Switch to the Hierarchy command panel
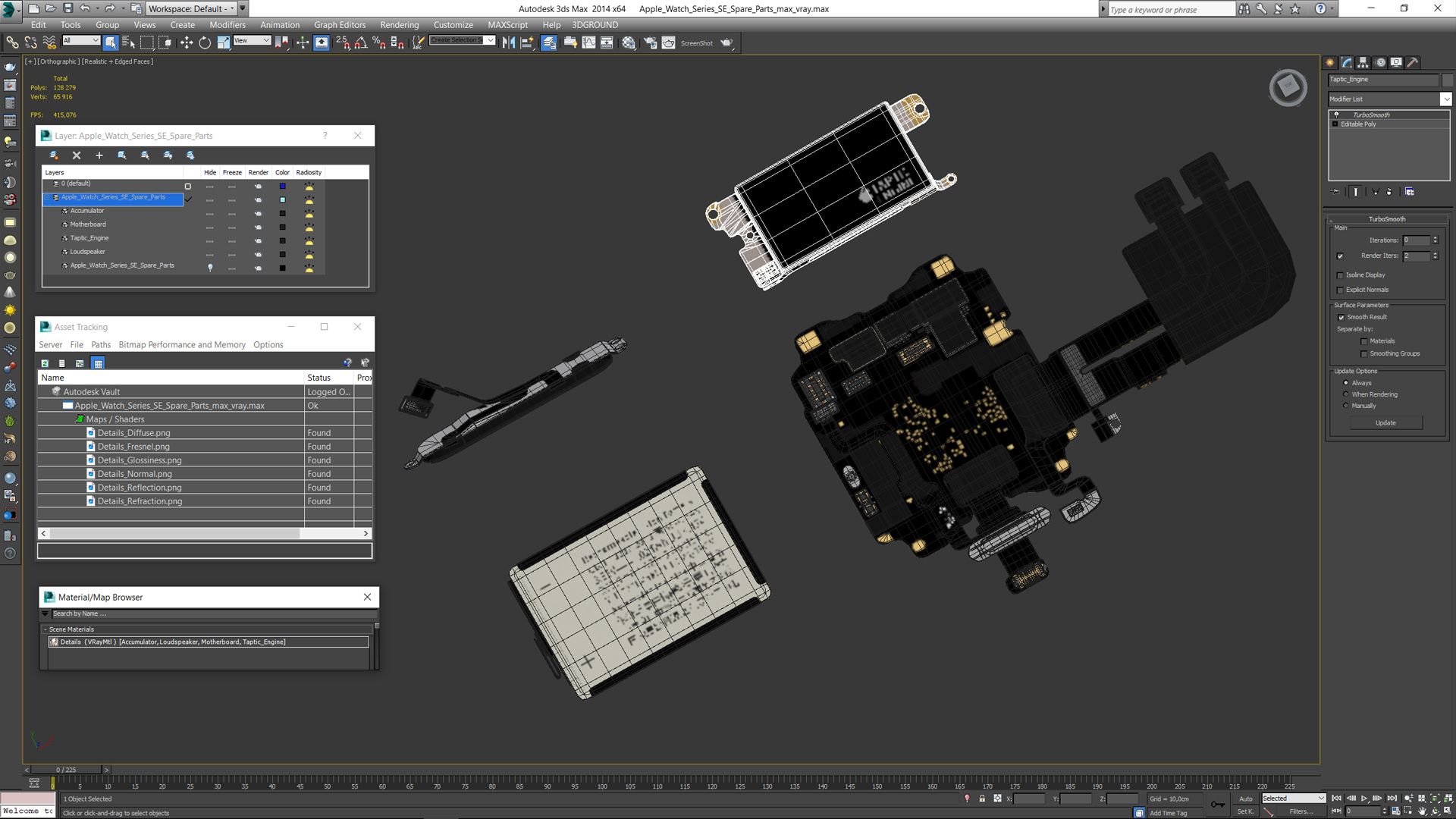 1363,62
